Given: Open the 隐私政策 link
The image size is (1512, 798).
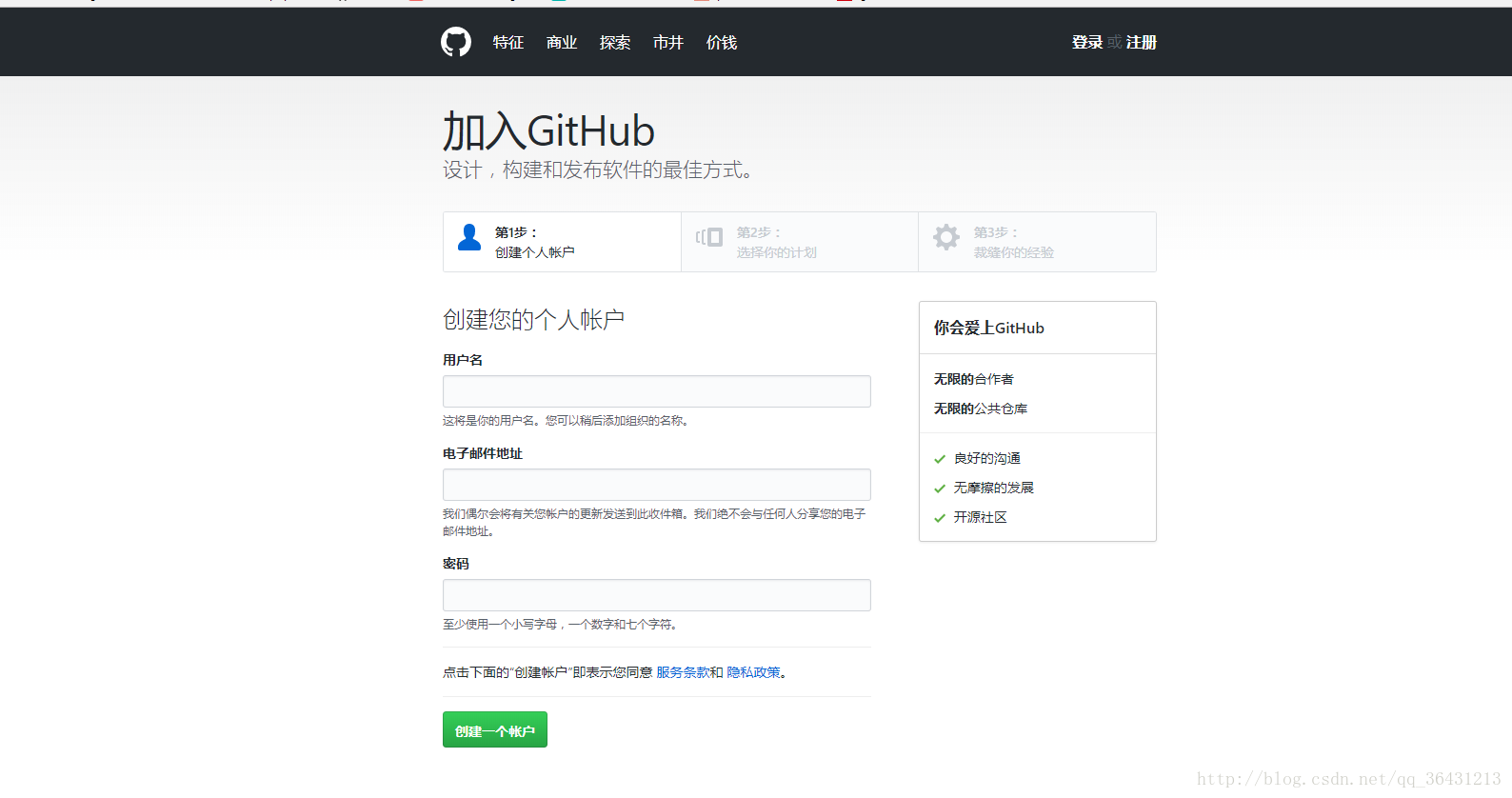Looking at the screenshot, I should pyautogui.click(x=753, y=672).
